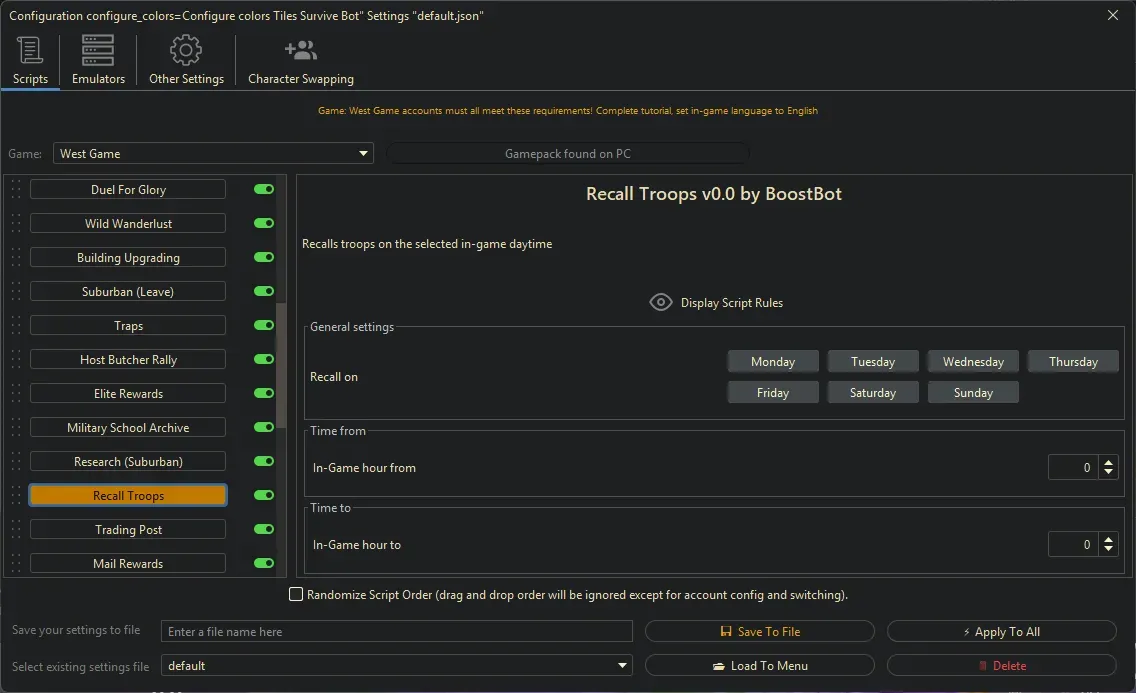This screenshot has height=693, width=1136.
Task: Open Character Swapping people icon
Action: [x=300, y=51]
